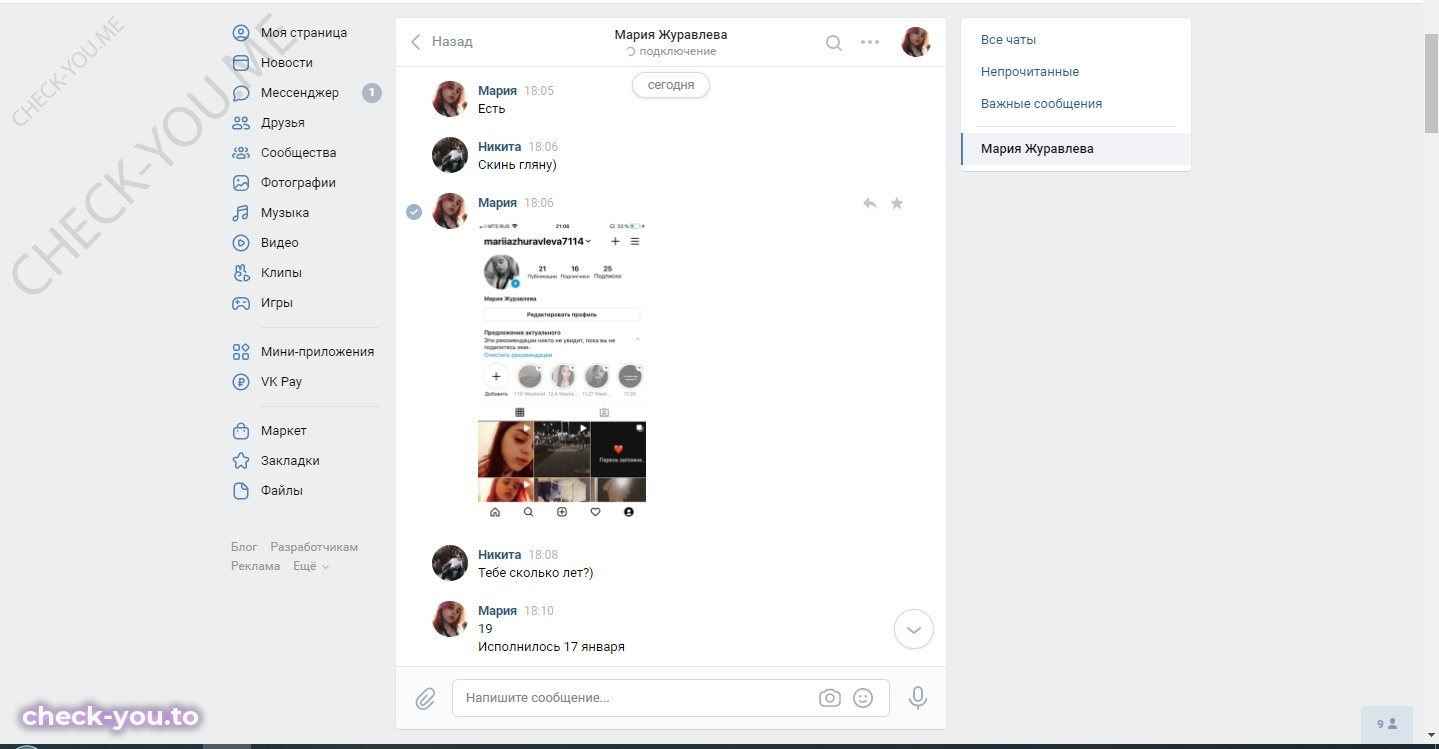Viewport: 1439px width, 749px height.
Task: Open Видео icon in sidebar
Action: [x=241, y=243]
